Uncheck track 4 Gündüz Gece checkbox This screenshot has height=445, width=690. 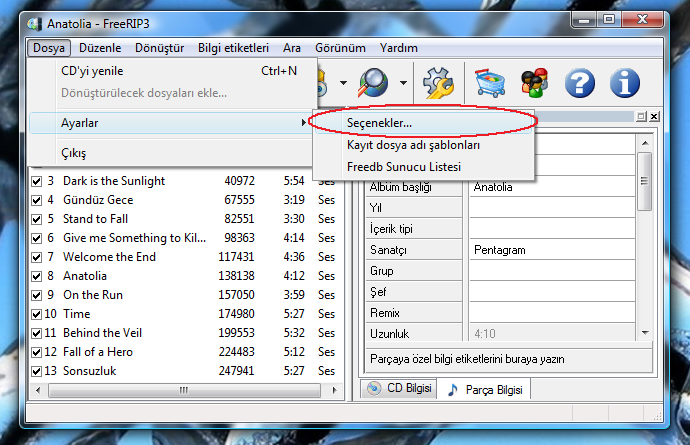(x=37, y=200)
